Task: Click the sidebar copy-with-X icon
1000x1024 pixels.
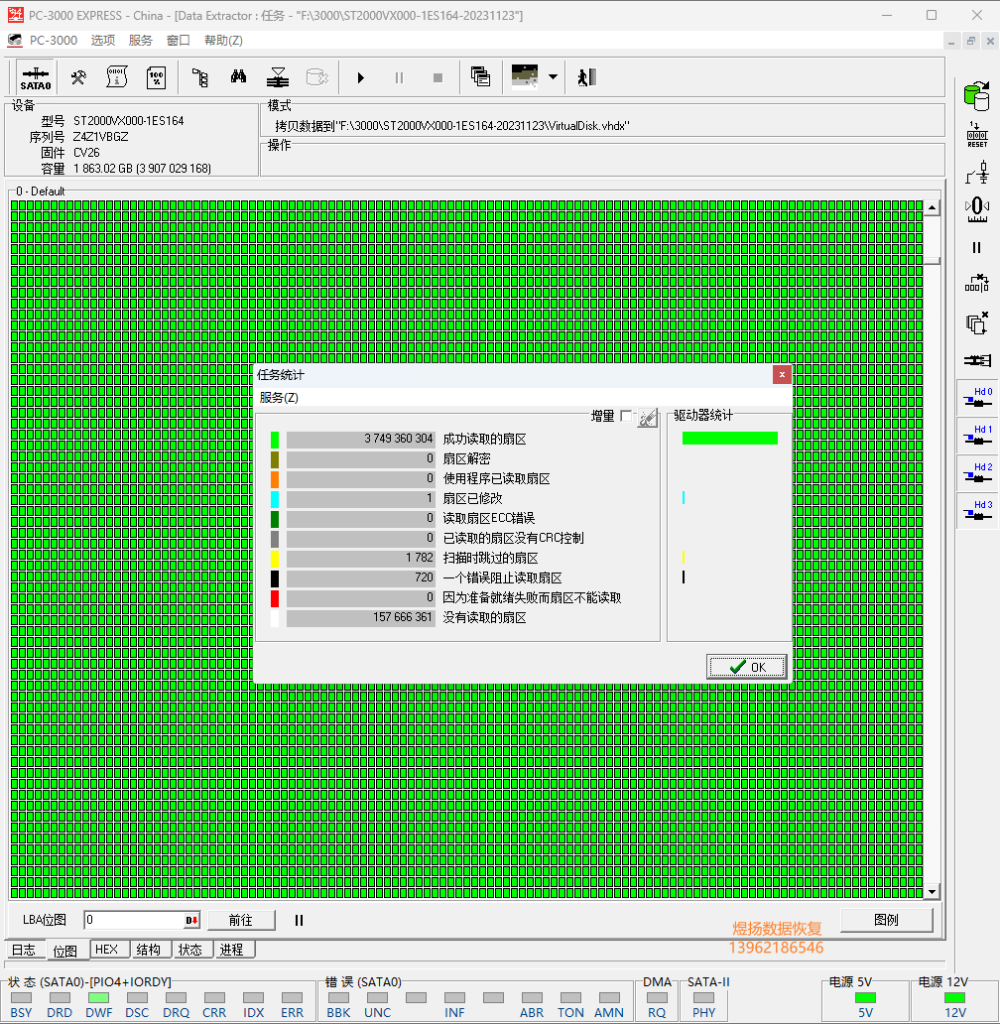Action: point(977,323)
